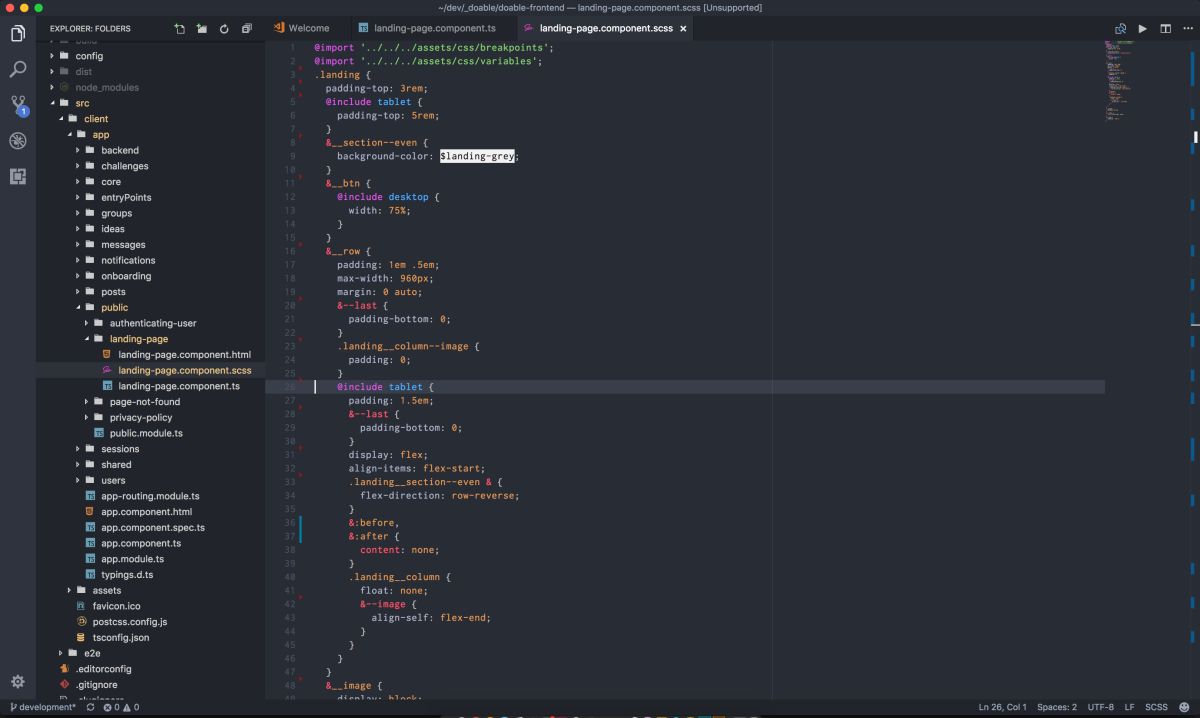
Task: Open the Extensions view in activity bar
Action: coord(18,176)
